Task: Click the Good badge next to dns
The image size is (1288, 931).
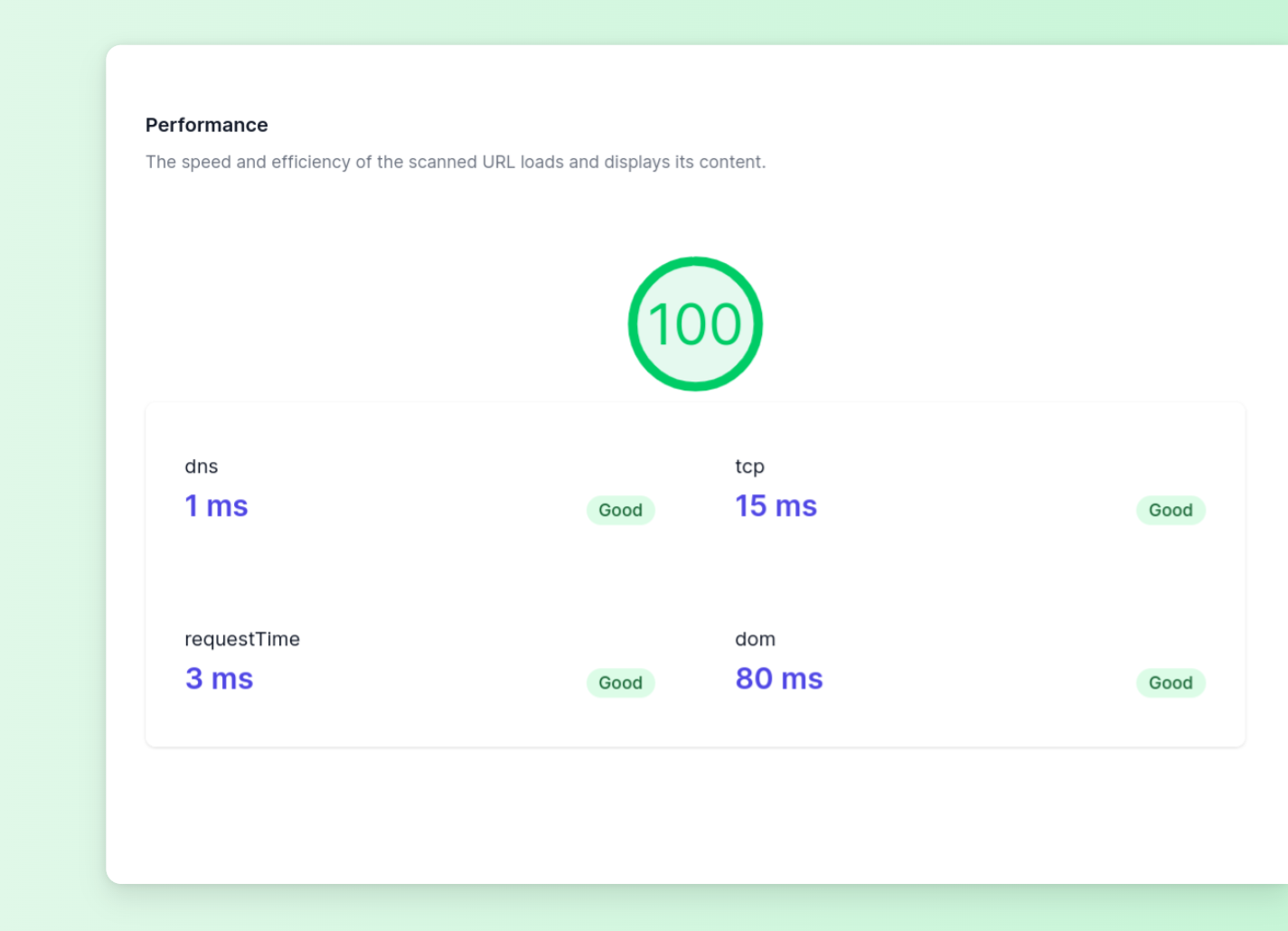Action: coord(620,510)
